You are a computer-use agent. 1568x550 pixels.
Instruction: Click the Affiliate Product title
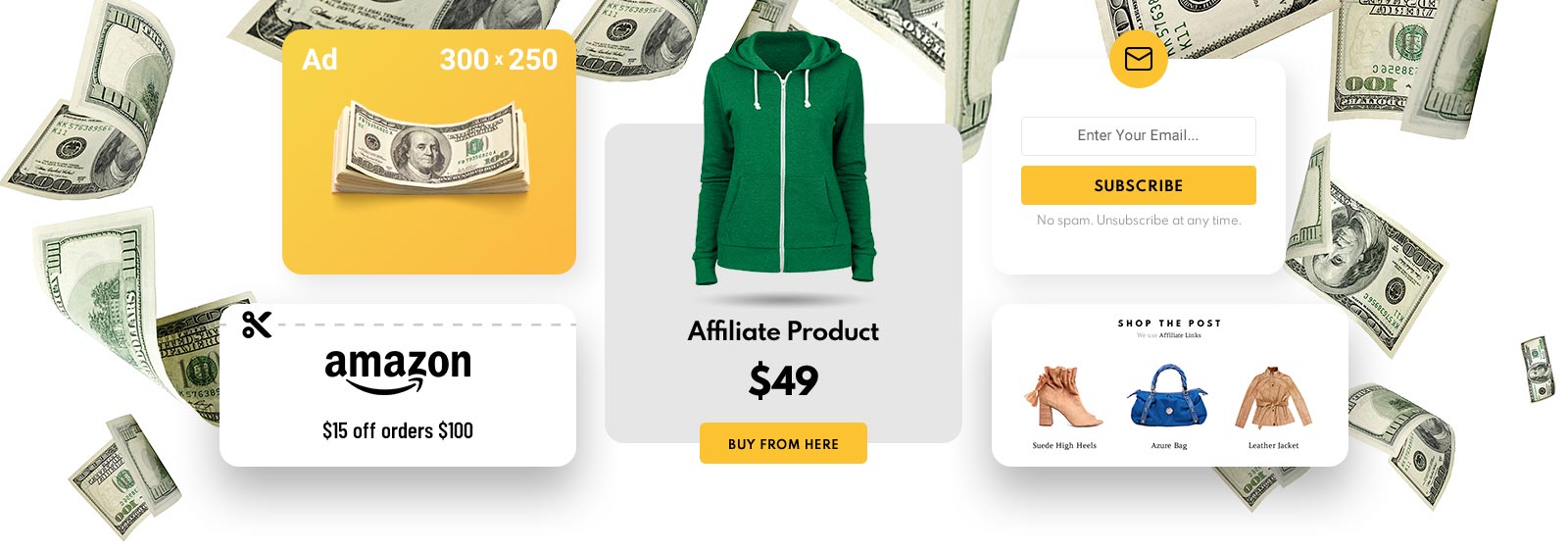[783, 331]
